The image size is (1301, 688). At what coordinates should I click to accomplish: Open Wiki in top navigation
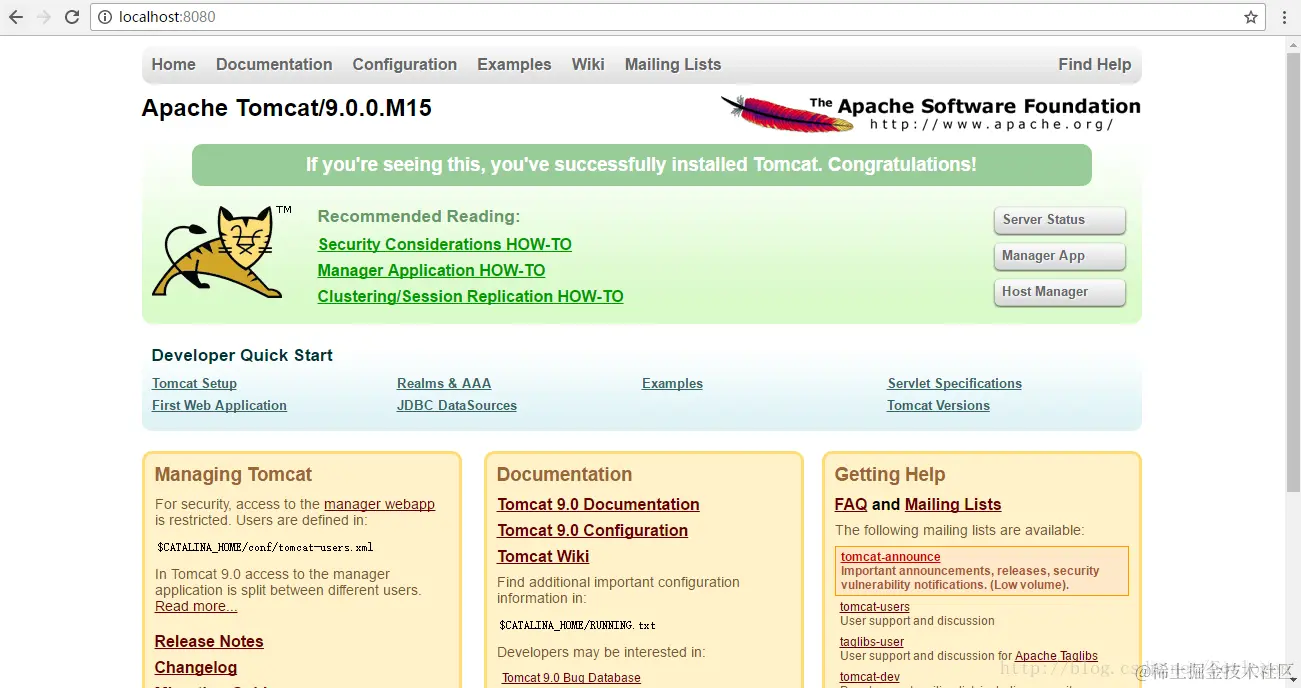588,64
